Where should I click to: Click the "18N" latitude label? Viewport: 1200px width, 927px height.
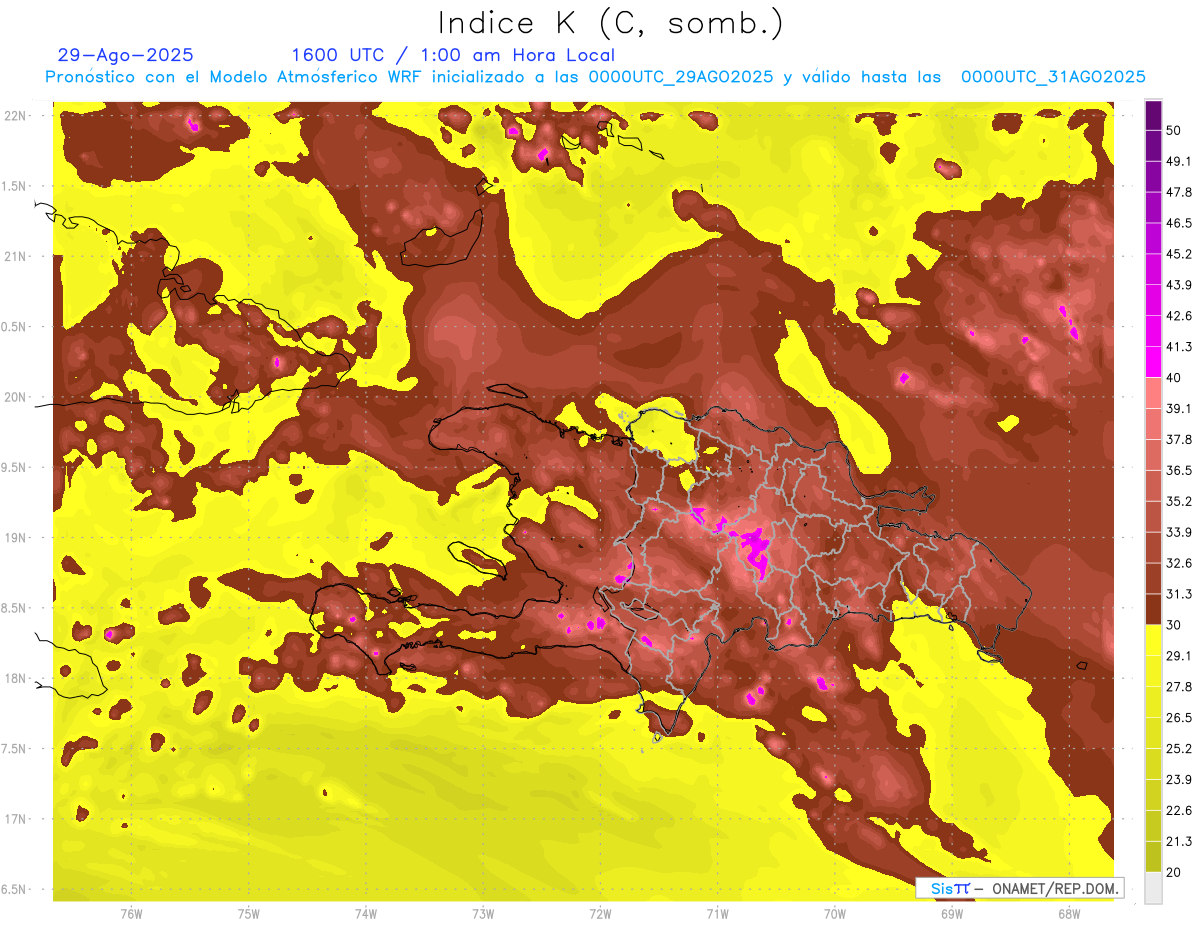pyautogui.click(x=16, y=679)
